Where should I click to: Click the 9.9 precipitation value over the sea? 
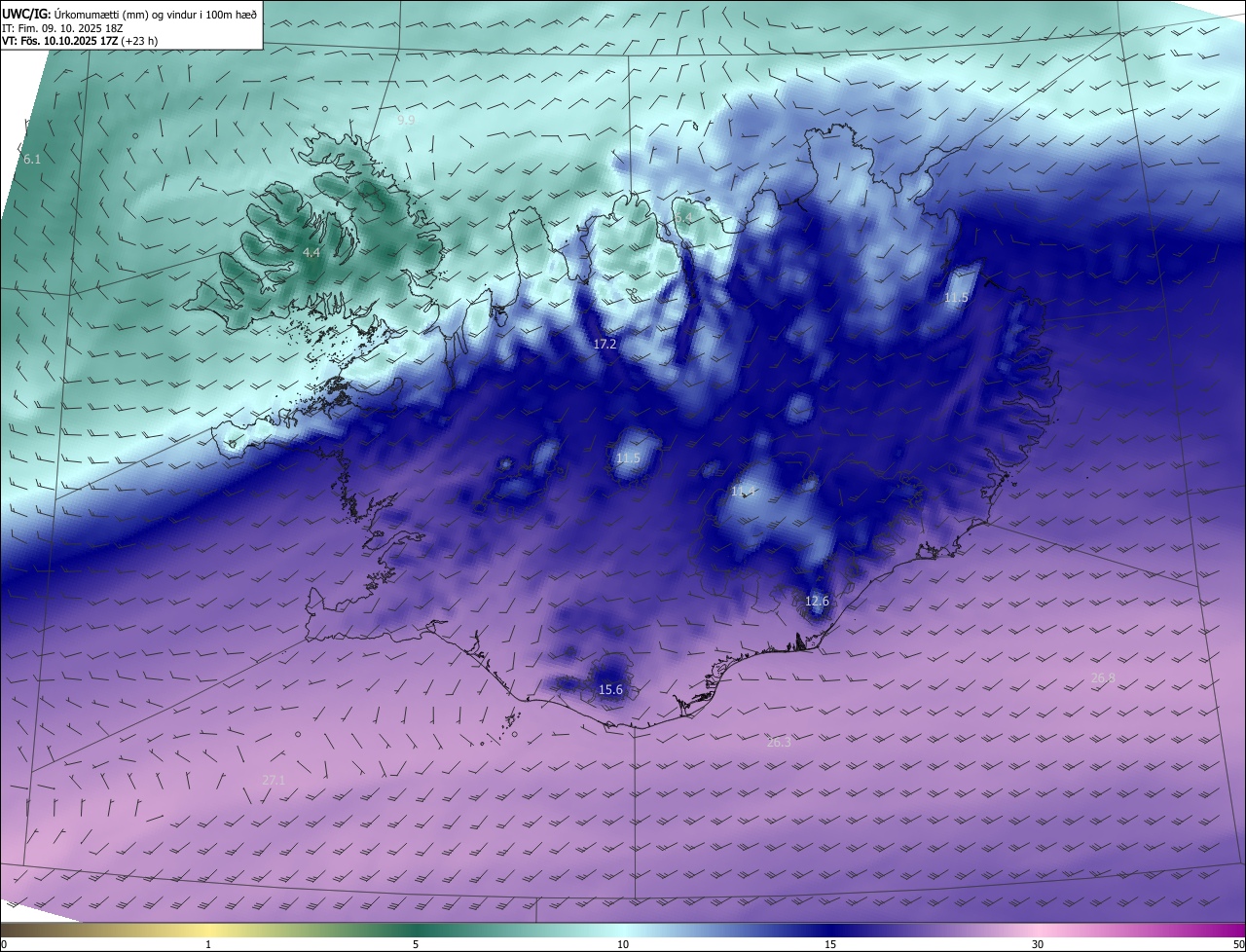(x=406, y=120)
